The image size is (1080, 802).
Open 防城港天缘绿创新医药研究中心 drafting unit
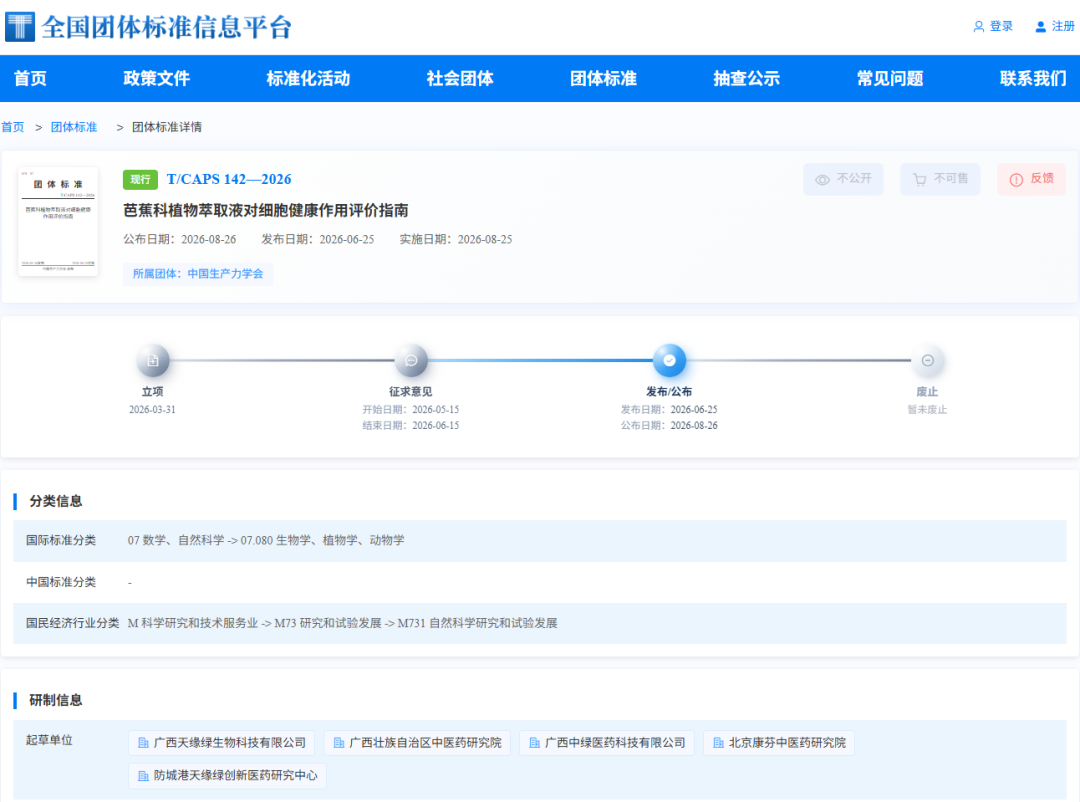click(227, 776)
